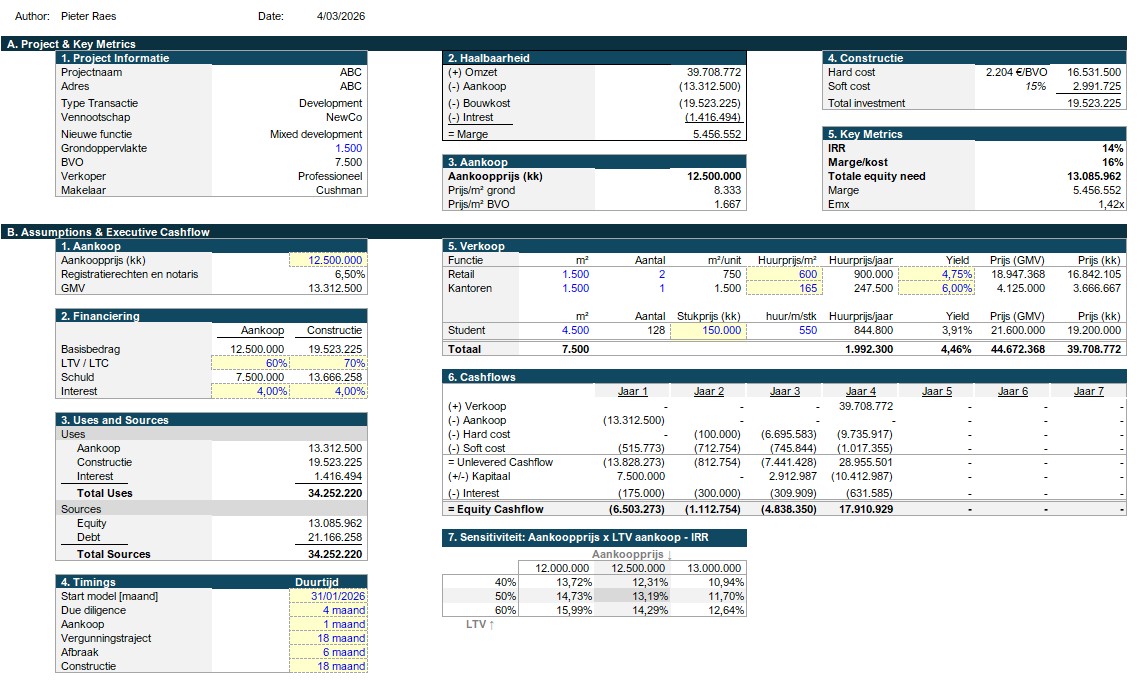Select the 'B. Assumptions & Executive Cashflow' header
This screenshot has width=1139, height=685.
(x=564, y=232)
